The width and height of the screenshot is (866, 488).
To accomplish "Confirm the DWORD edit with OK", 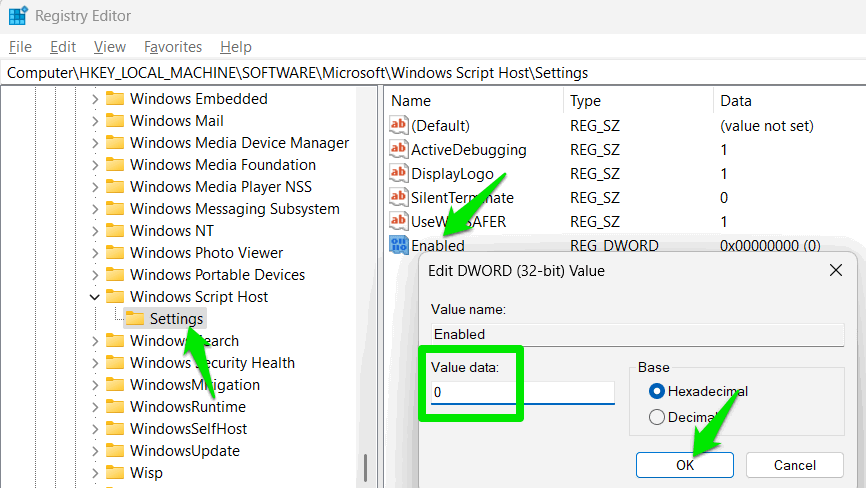I will 685,465.
